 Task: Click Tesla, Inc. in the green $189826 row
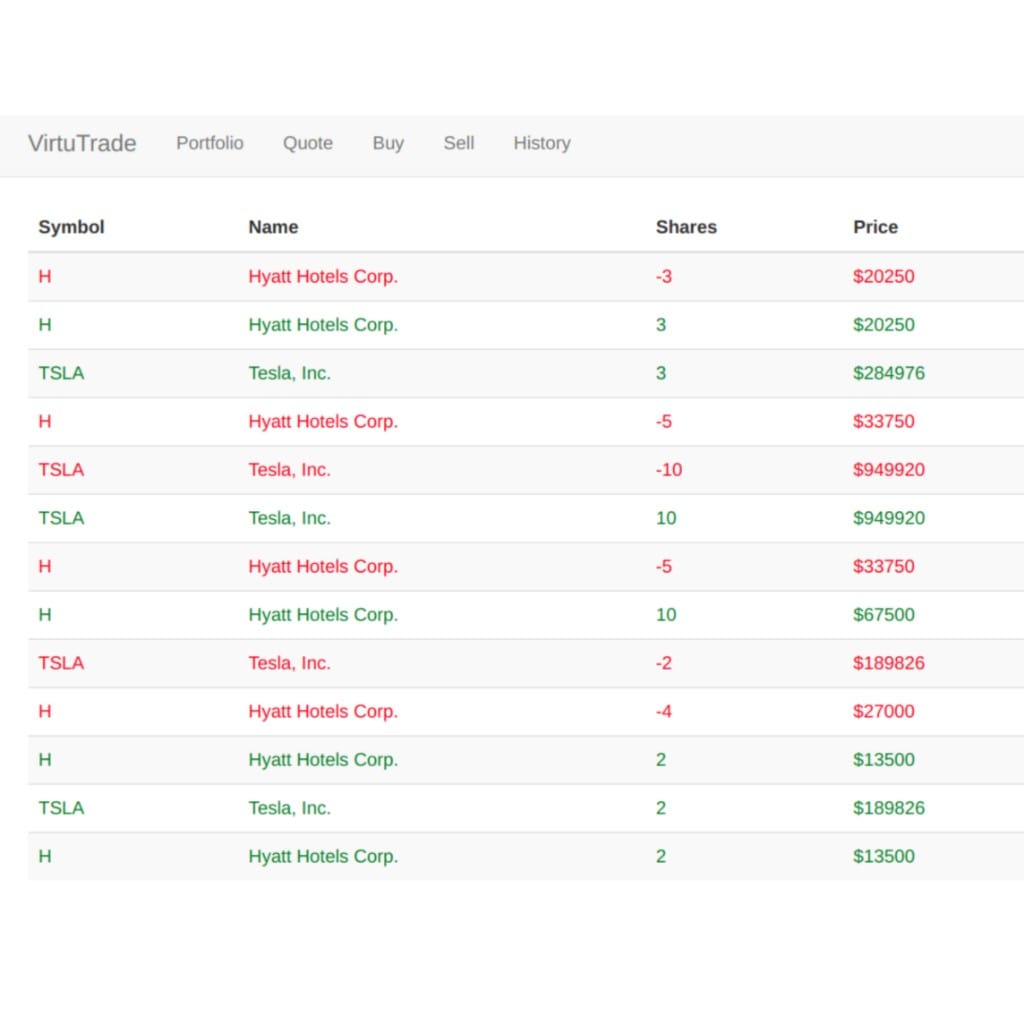pyautogui.click(x=289, y=808)
